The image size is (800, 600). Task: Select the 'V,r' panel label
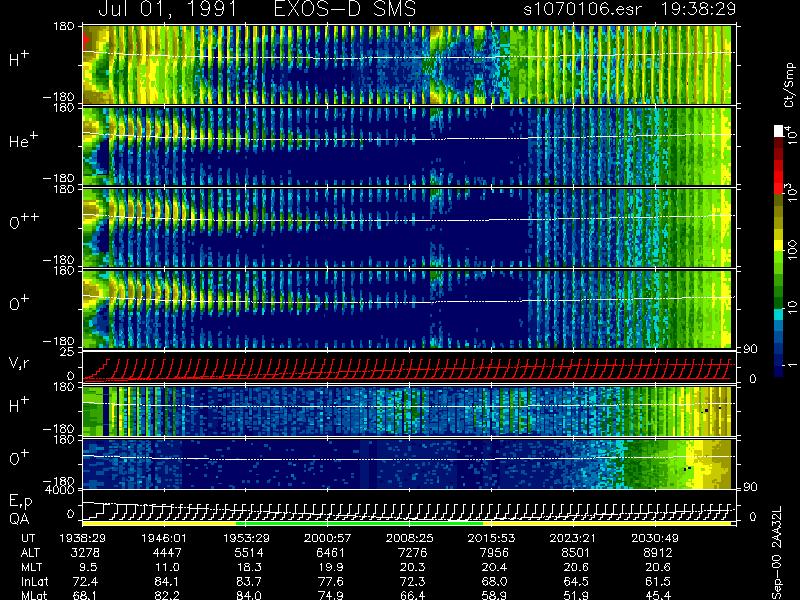[19, 363]
